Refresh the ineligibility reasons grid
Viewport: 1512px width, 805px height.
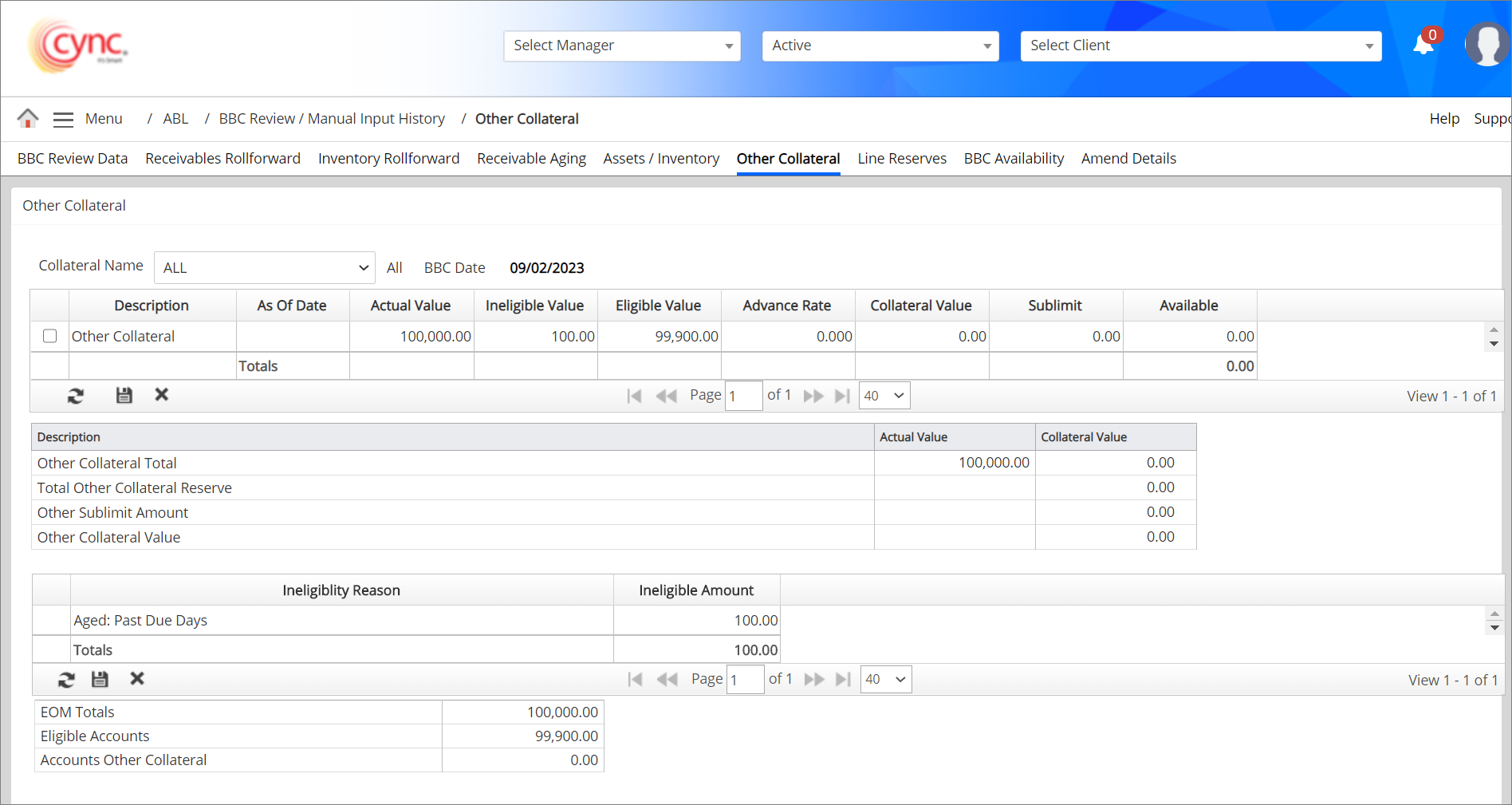tap(66, 680)
